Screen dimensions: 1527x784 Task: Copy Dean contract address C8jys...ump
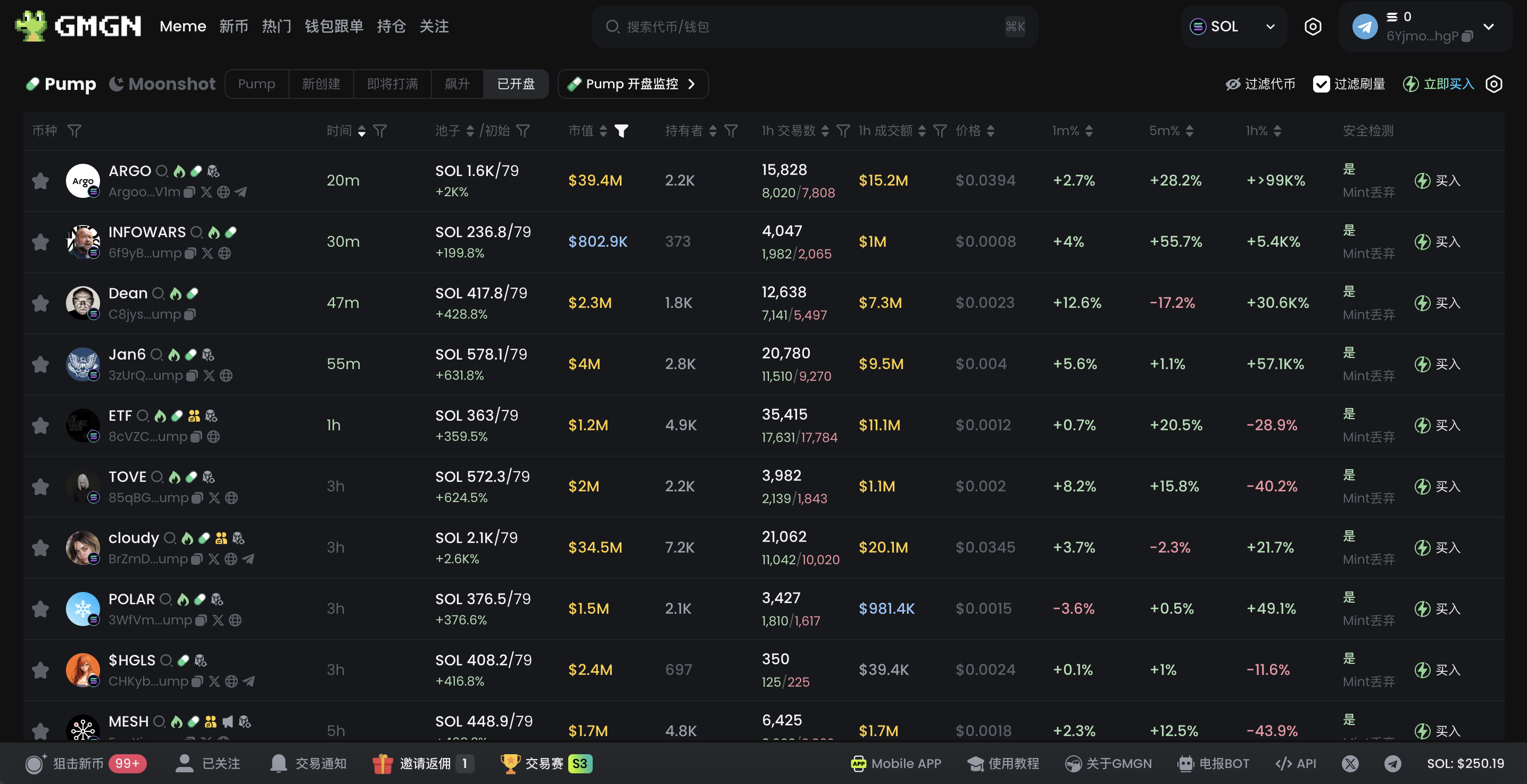pyautogui.click(x=190, y=314)
